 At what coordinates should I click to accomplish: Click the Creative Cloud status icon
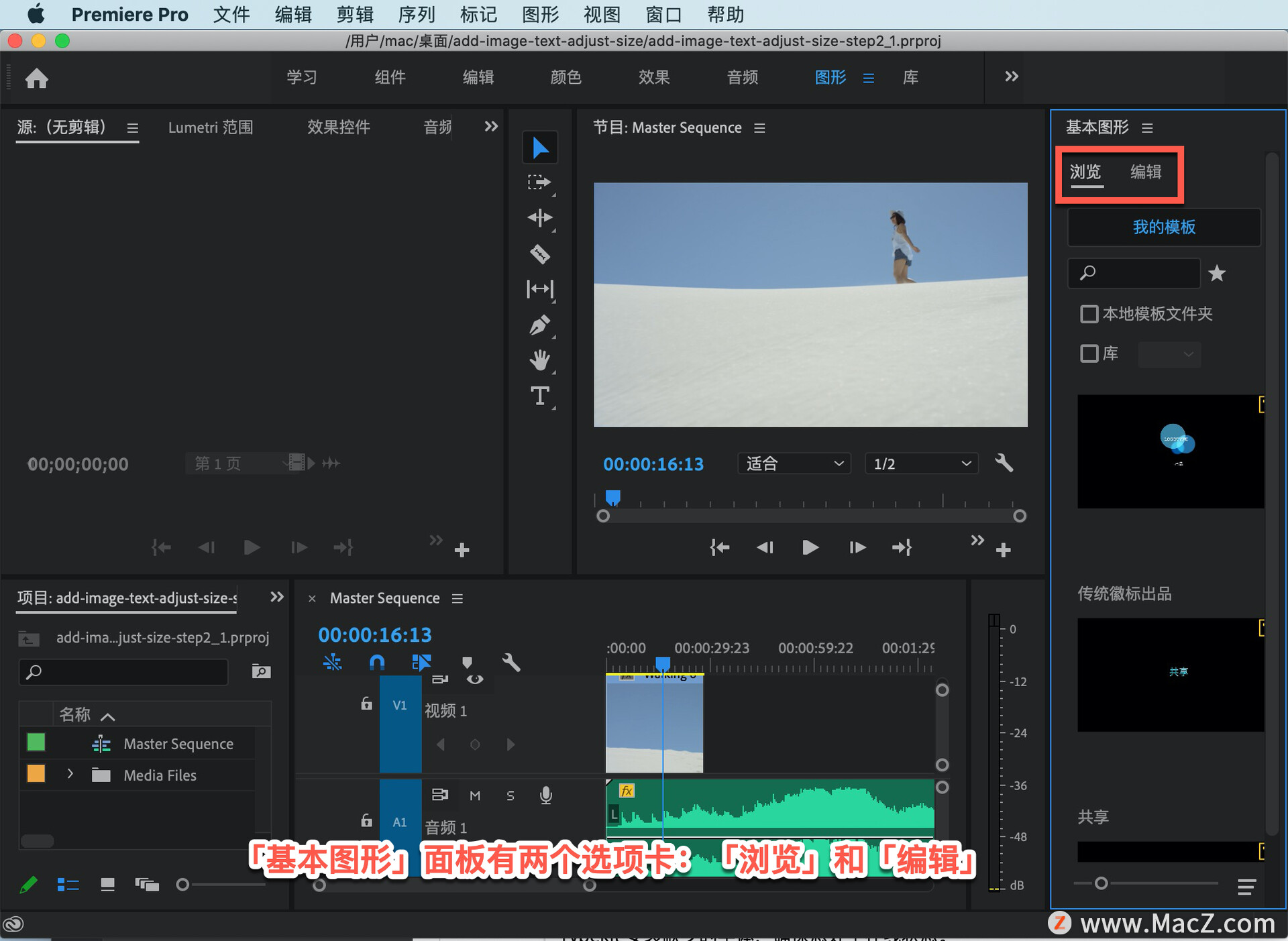14,925
